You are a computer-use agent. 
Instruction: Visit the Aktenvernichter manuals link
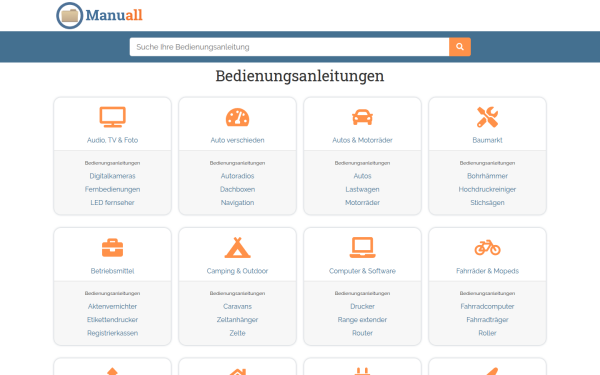(x=112, y=307)
